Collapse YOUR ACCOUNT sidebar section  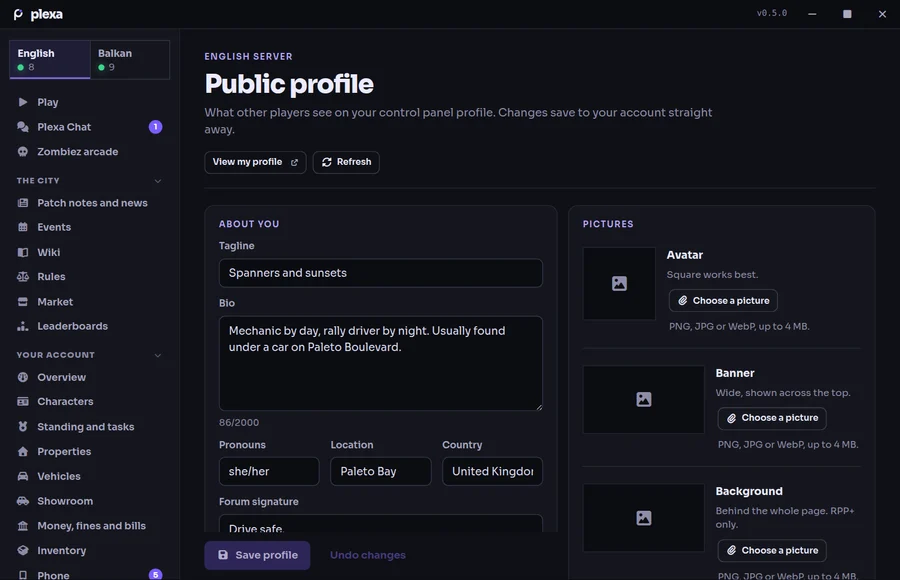(x=158, y=355)
